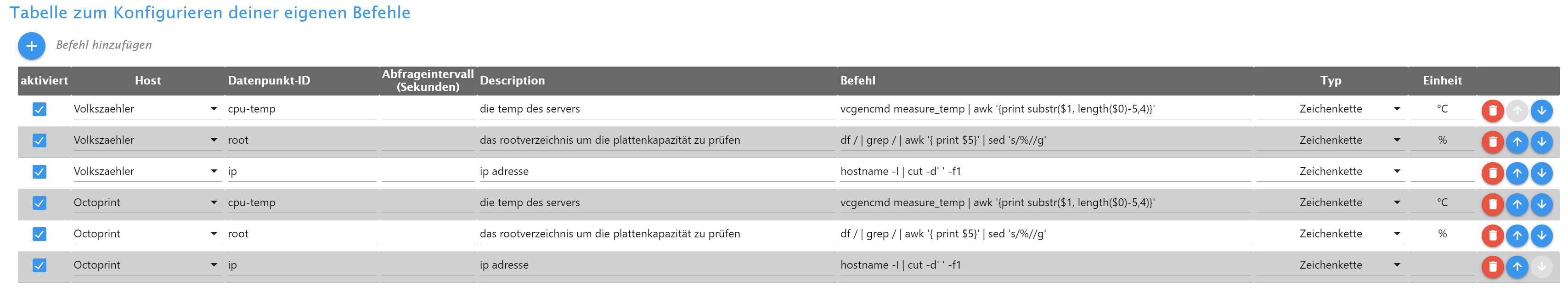This screenshot has height=292, width=1568.
Task: Move Volkszaehler root row up
Action: pyautogui.click(x=1517, y=142)
